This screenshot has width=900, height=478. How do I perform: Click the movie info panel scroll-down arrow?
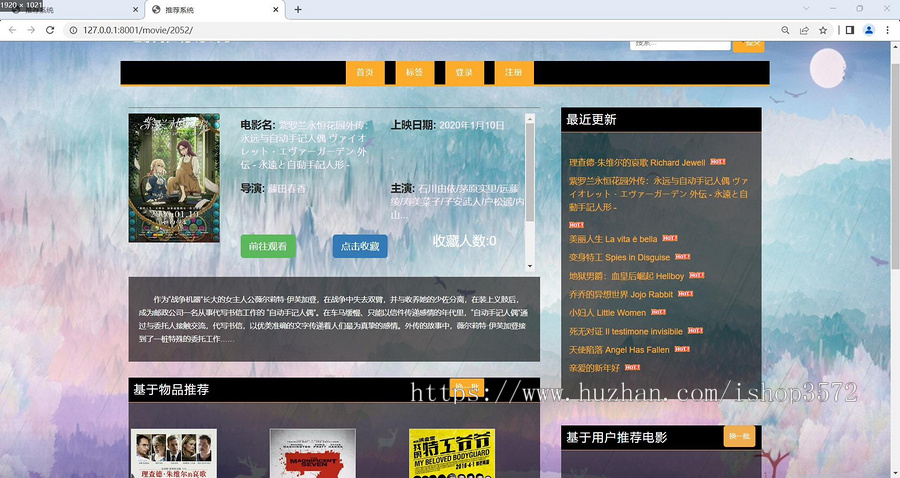pyautogui.click(x=530, y=266)
